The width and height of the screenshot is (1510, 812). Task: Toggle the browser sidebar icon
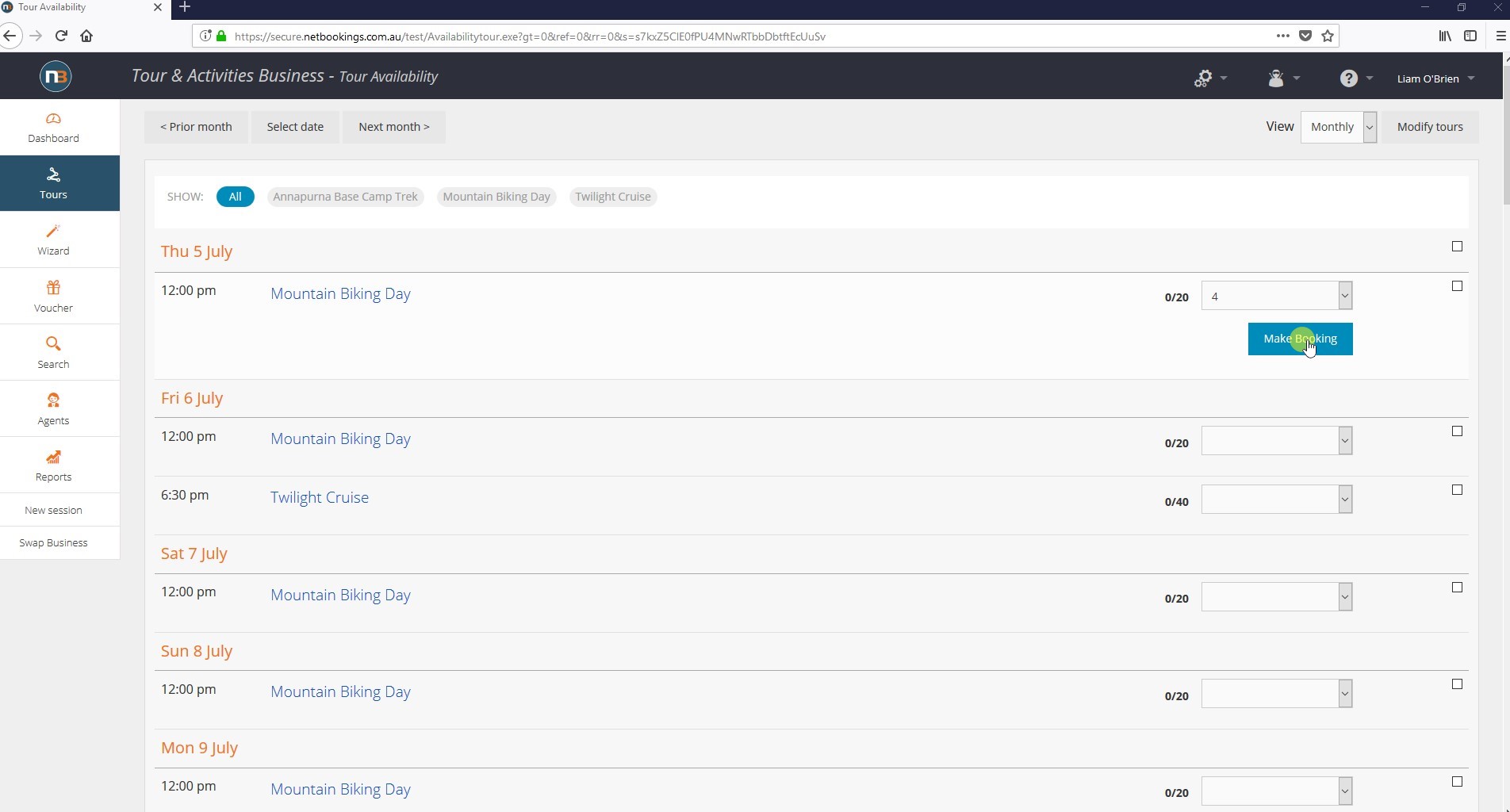tap(1470, 36)
